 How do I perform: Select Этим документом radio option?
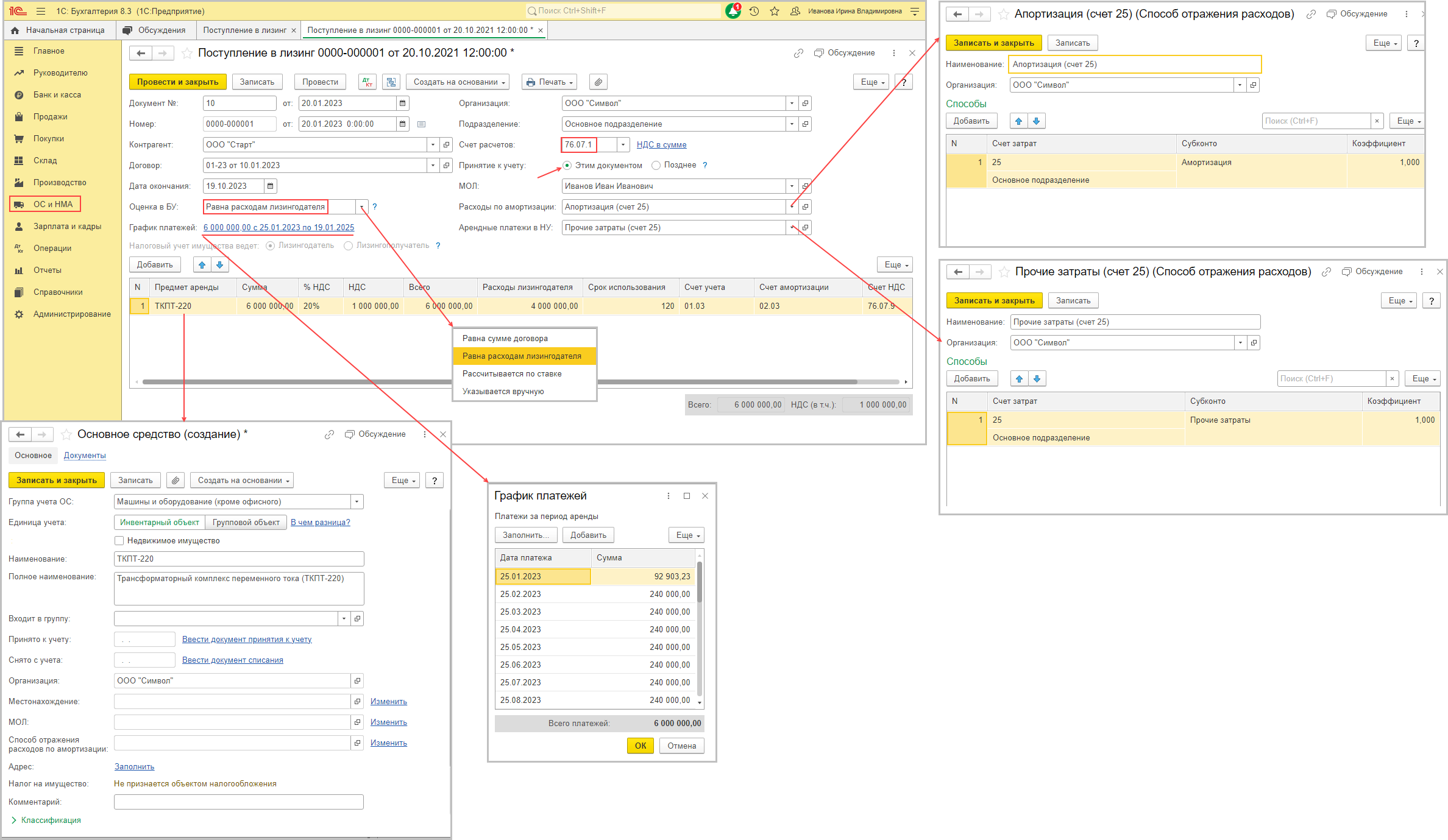567,165
